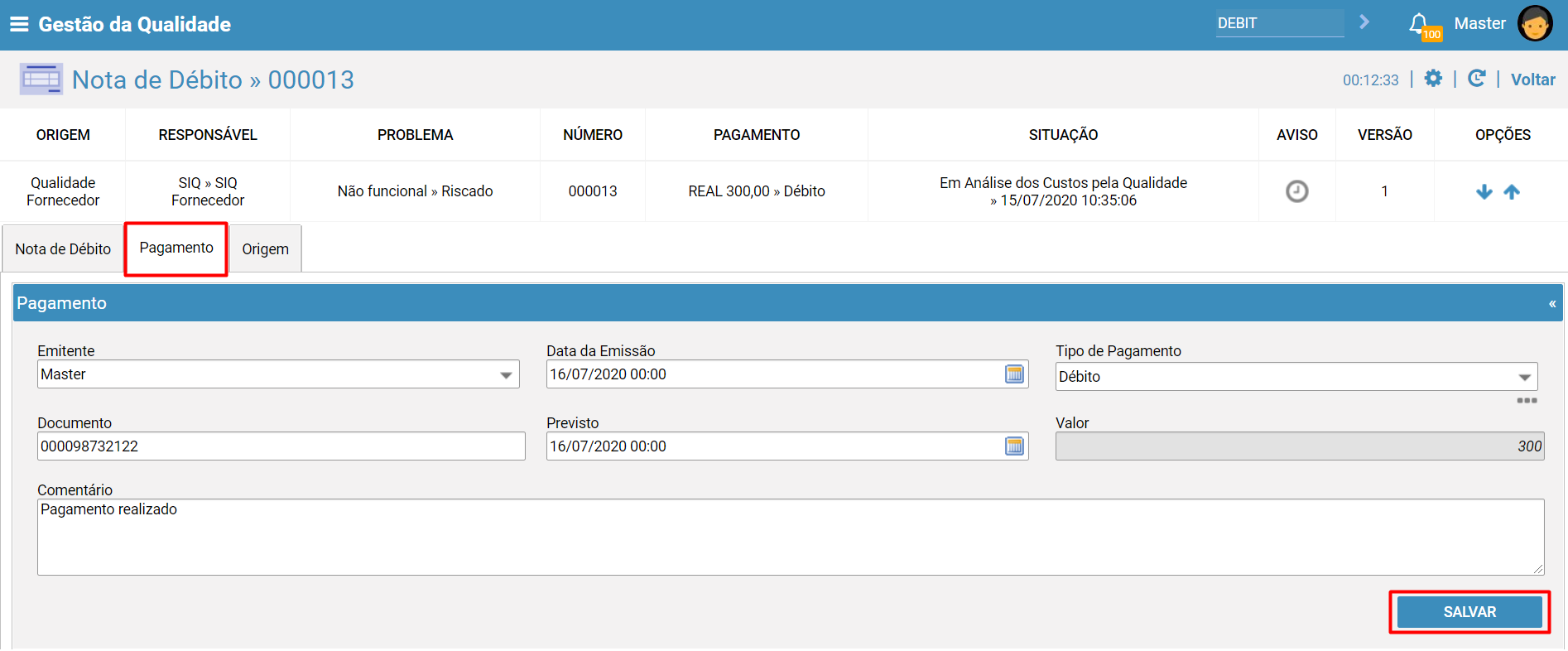Click the Nota de Débito card icon

pos(41,80)
